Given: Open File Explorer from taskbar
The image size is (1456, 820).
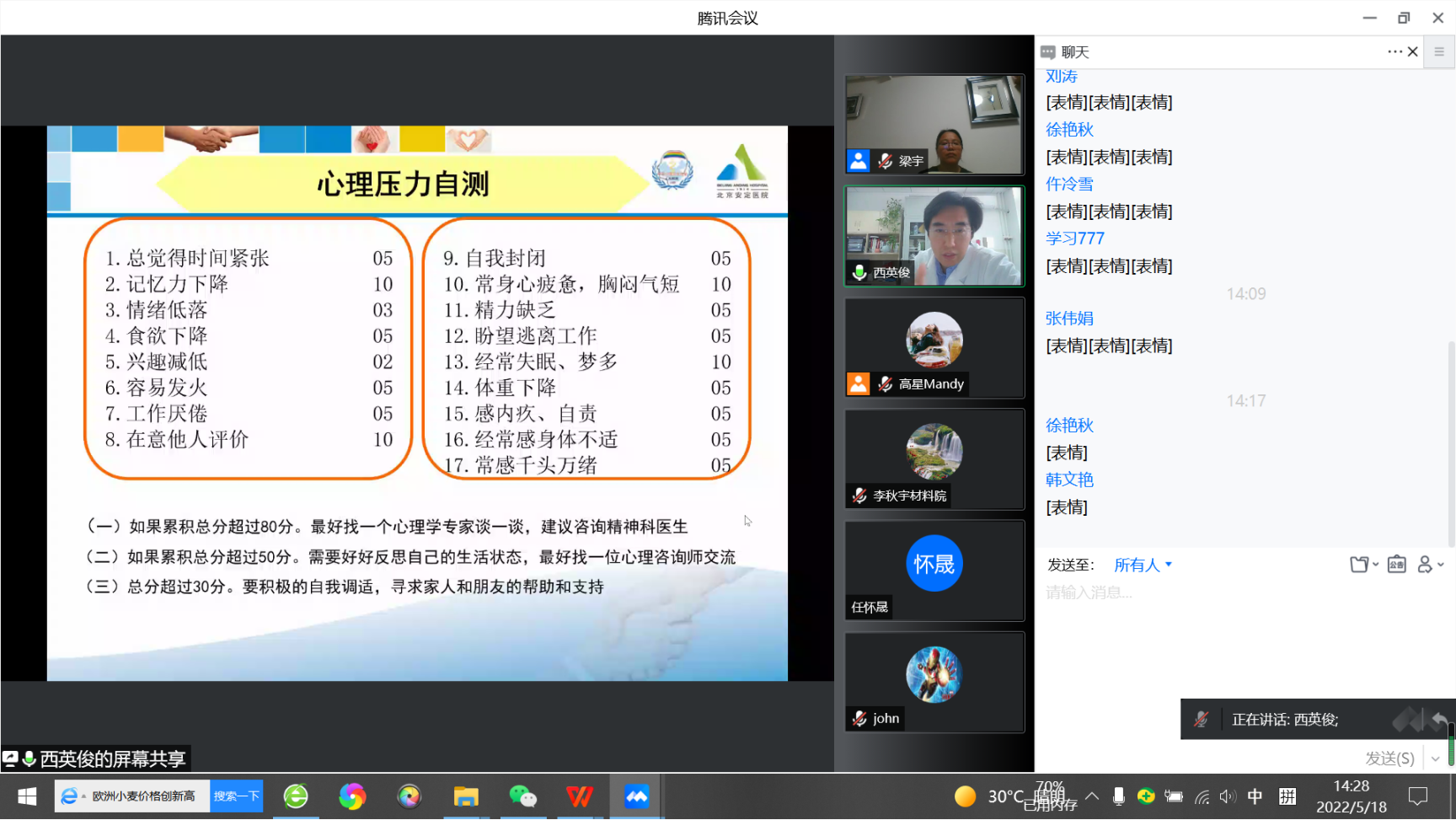Looking at the screenshot, I should (466, 796).
